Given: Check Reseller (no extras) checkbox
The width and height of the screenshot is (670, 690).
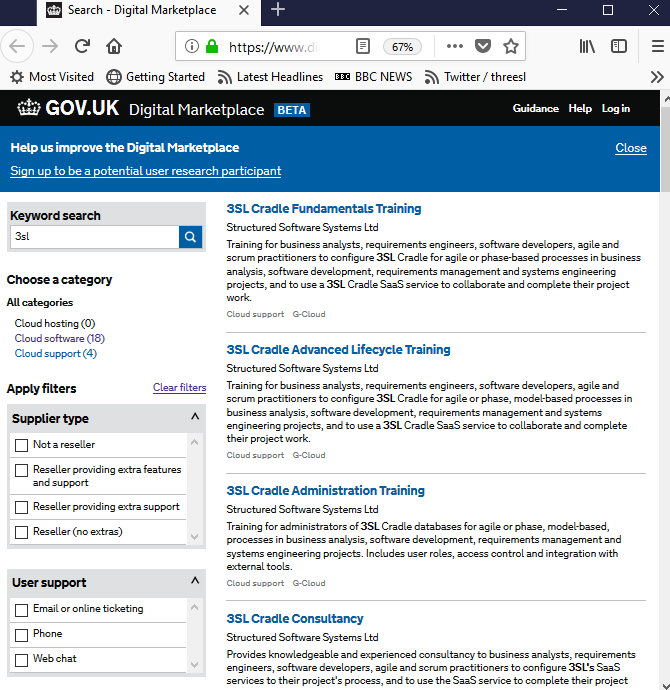Looking at the screenshot, I should pos(22,532).
